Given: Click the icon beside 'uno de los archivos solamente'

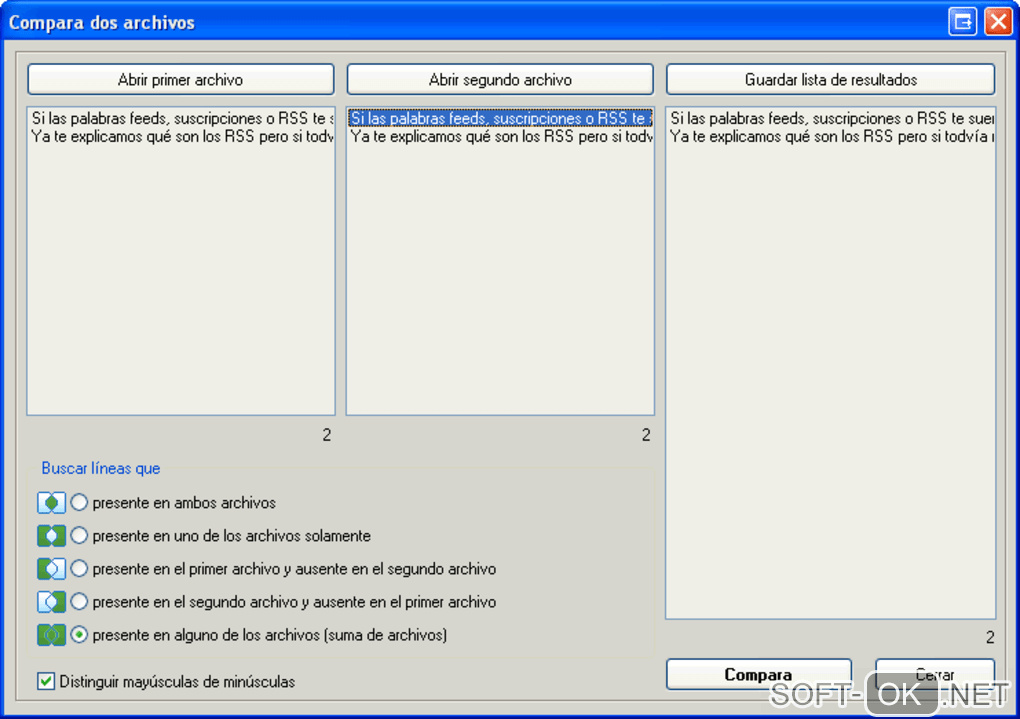Looking at the screenshot, I should click(51, 536).
